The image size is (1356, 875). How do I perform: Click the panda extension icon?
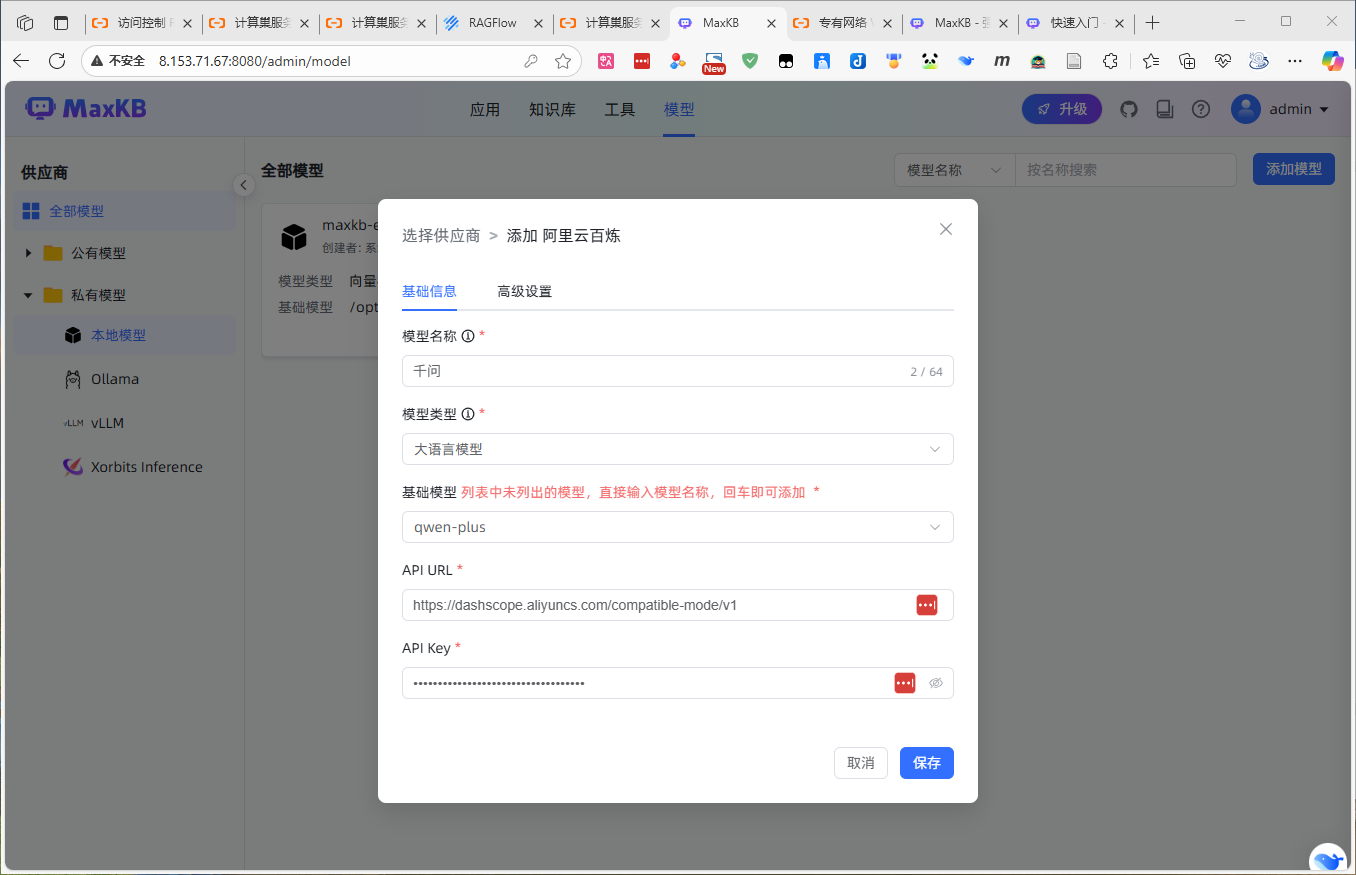(930, 61)
